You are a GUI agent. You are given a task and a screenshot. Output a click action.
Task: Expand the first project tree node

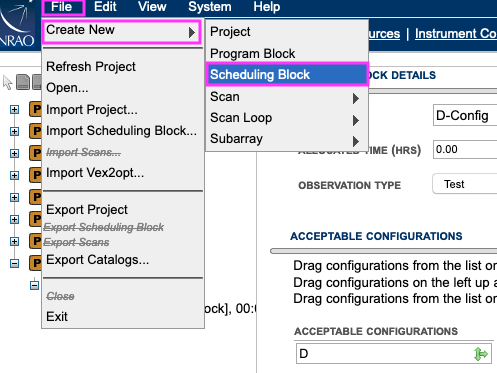[14, 110]
